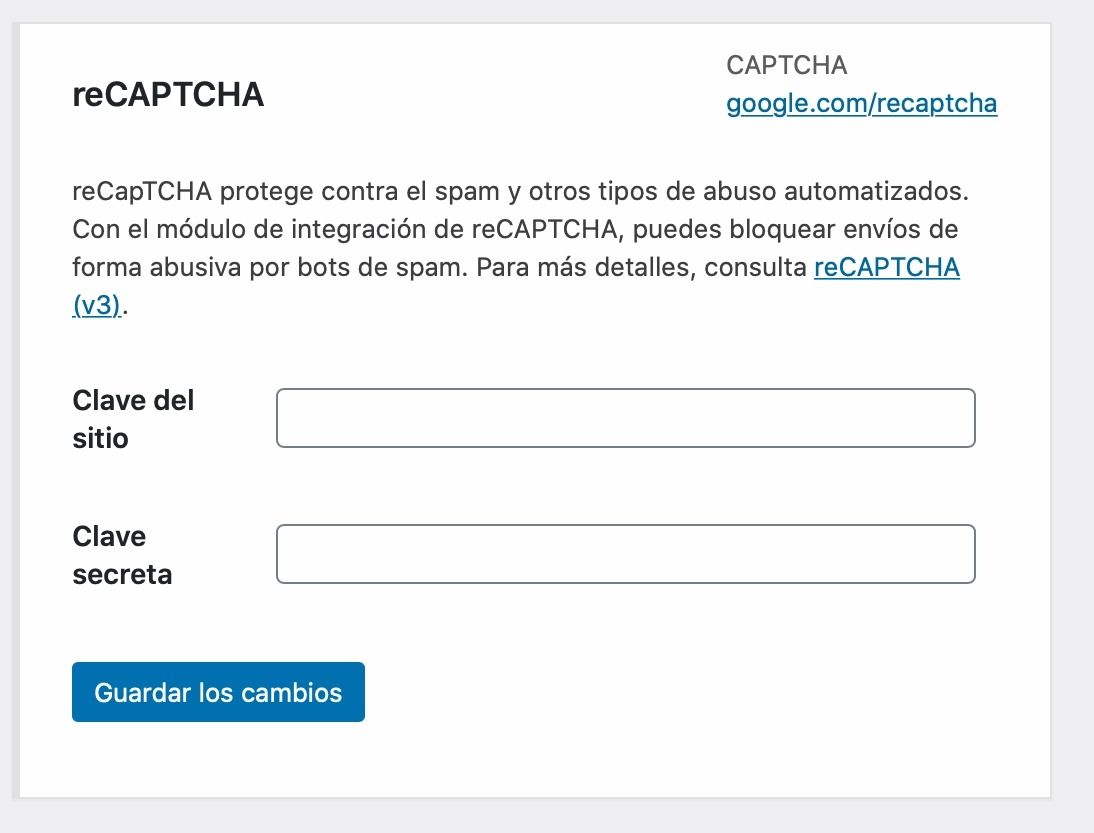Click the text Para más detalles, consulta
Screen dimensions: 1094x833
(x=641, y=267)
